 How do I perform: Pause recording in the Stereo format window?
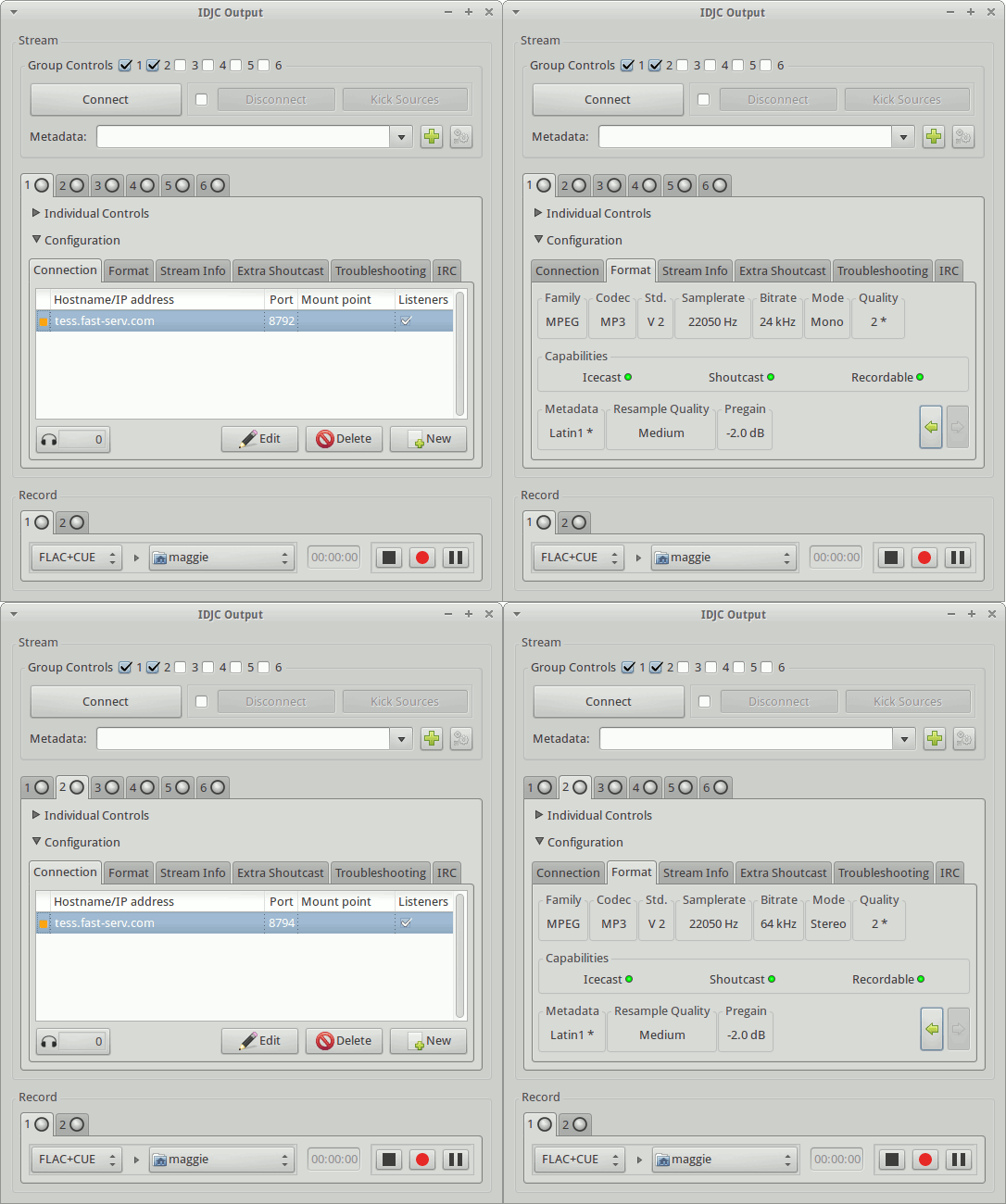(x=959, y=1160)
